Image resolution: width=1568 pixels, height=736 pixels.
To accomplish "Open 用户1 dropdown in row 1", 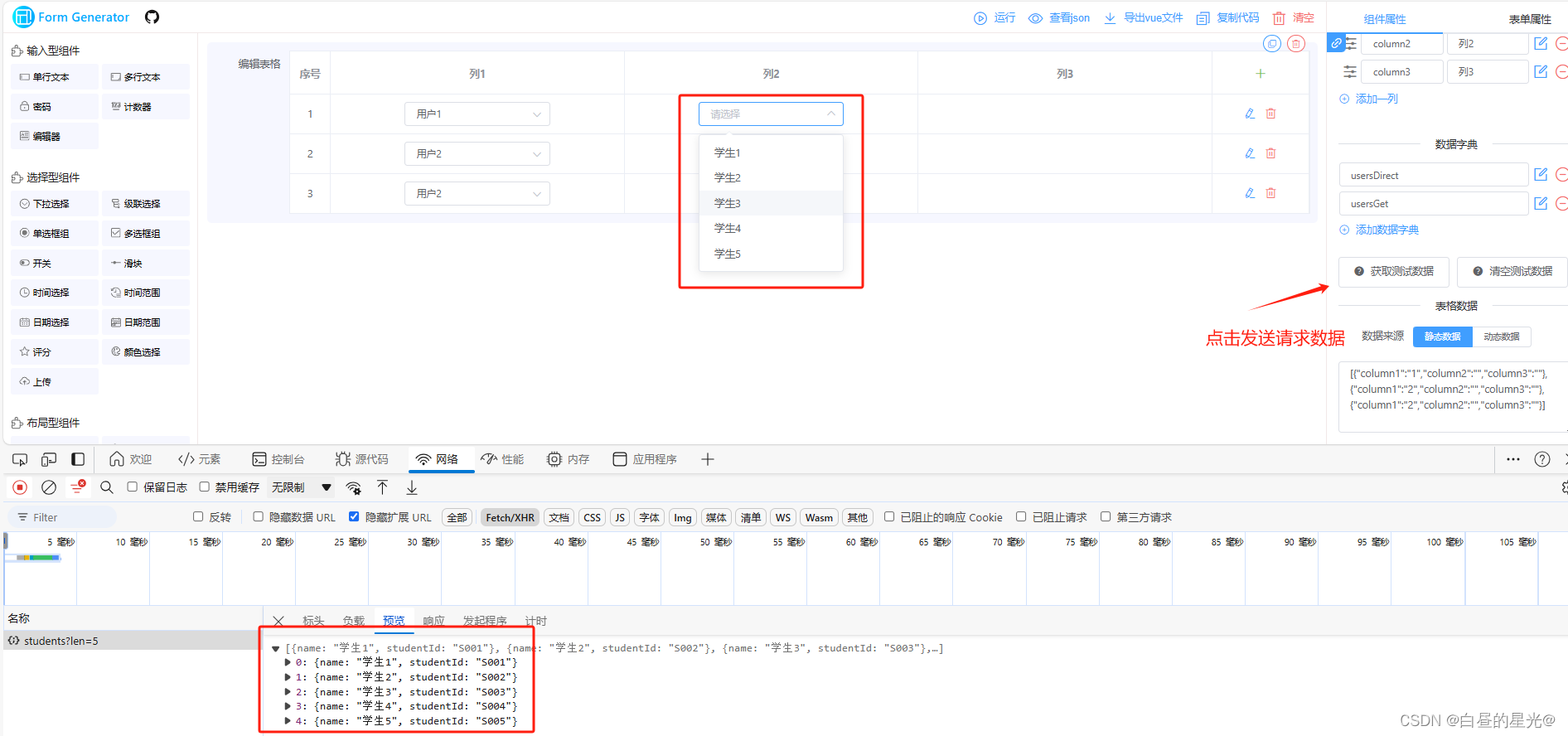I will [477, 114].
